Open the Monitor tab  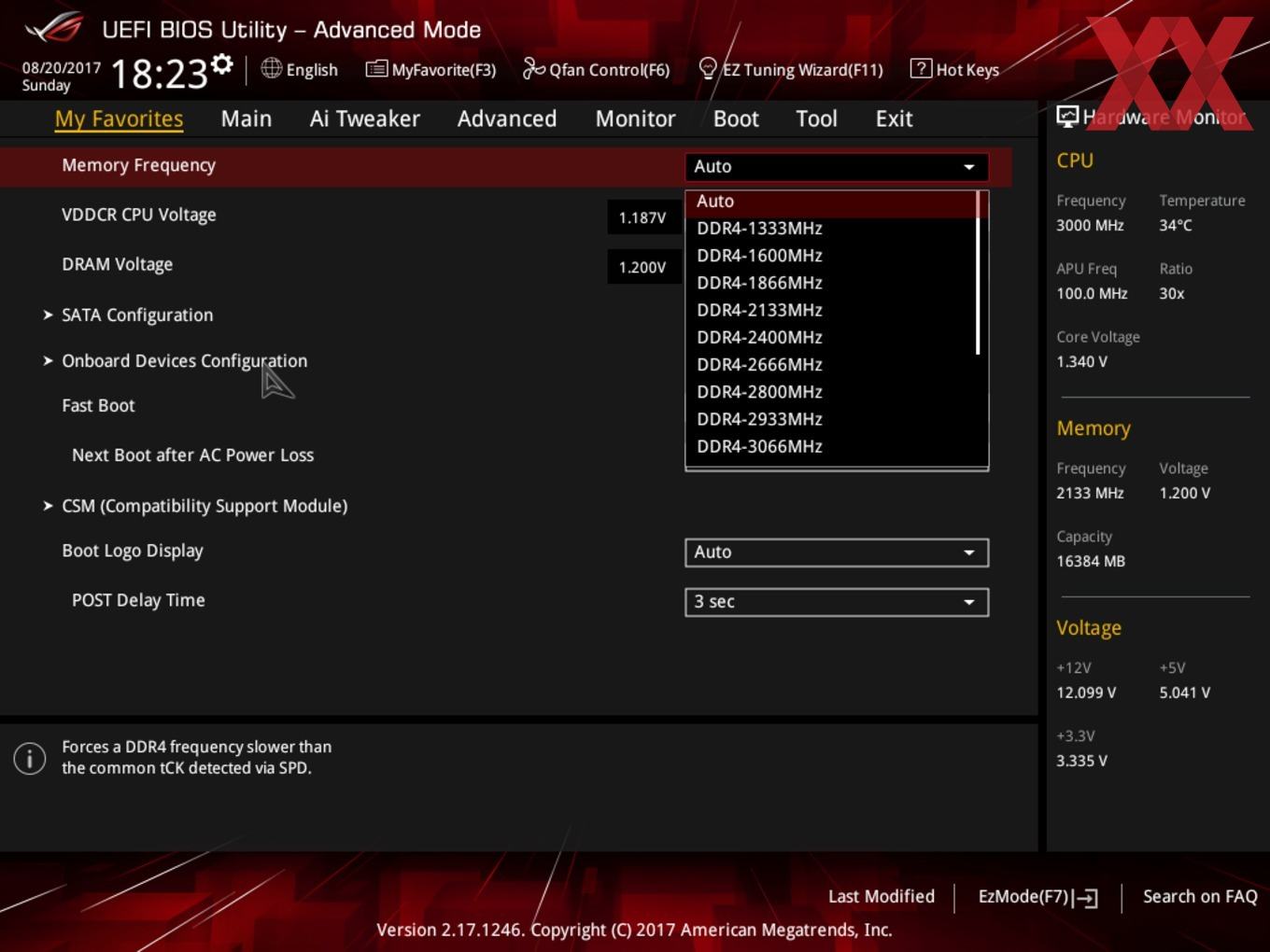[635, 119]
